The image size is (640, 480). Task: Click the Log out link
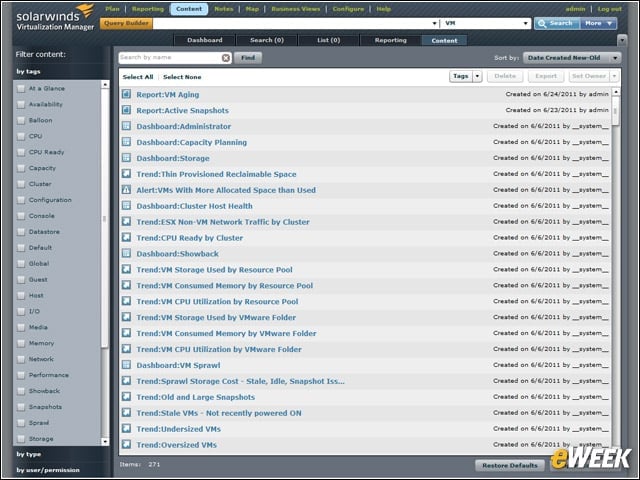click(610, 9)
